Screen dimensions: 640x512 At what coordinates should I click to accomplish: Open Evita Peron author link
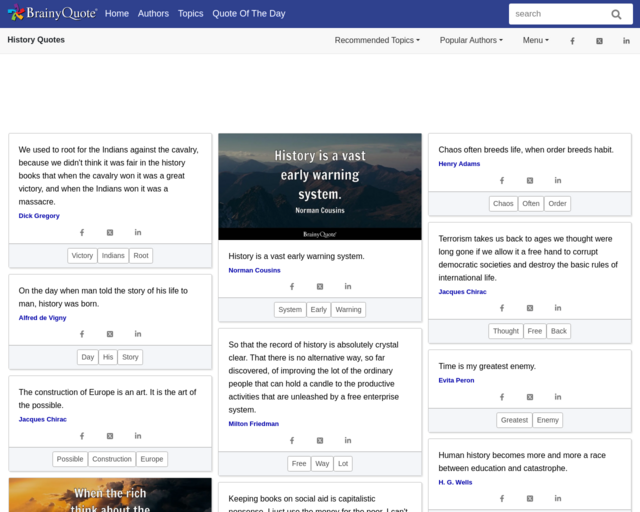click(x=456, y=380)
